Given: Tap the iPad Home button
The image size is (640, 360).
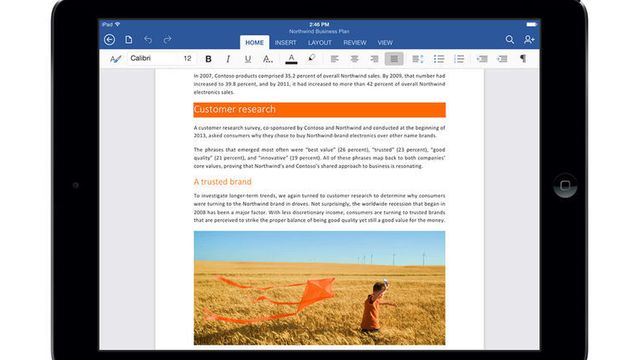Looking at the screenshot, I should [565, 186].
